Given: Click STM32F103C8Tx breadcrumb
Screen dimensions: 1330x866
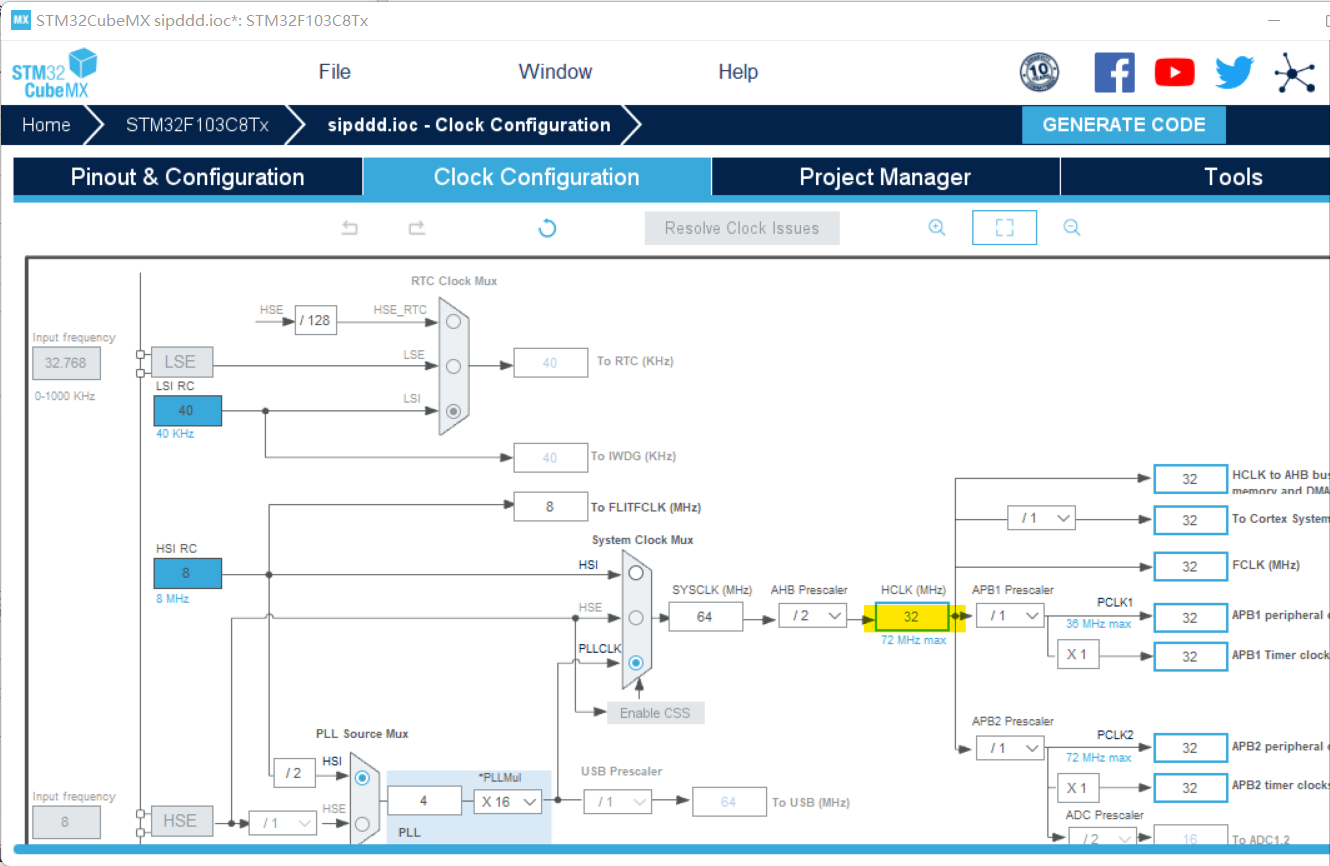Looking at the screenshot, I should 197,125.
